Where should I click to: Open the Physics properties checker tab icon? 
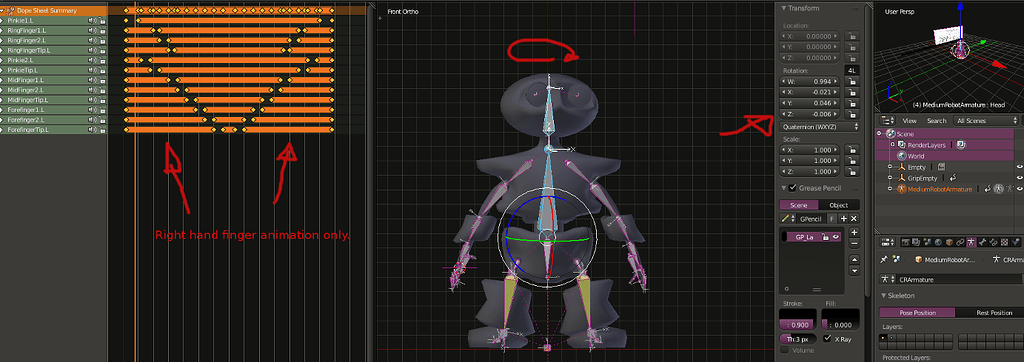[x=1004, y=242]
